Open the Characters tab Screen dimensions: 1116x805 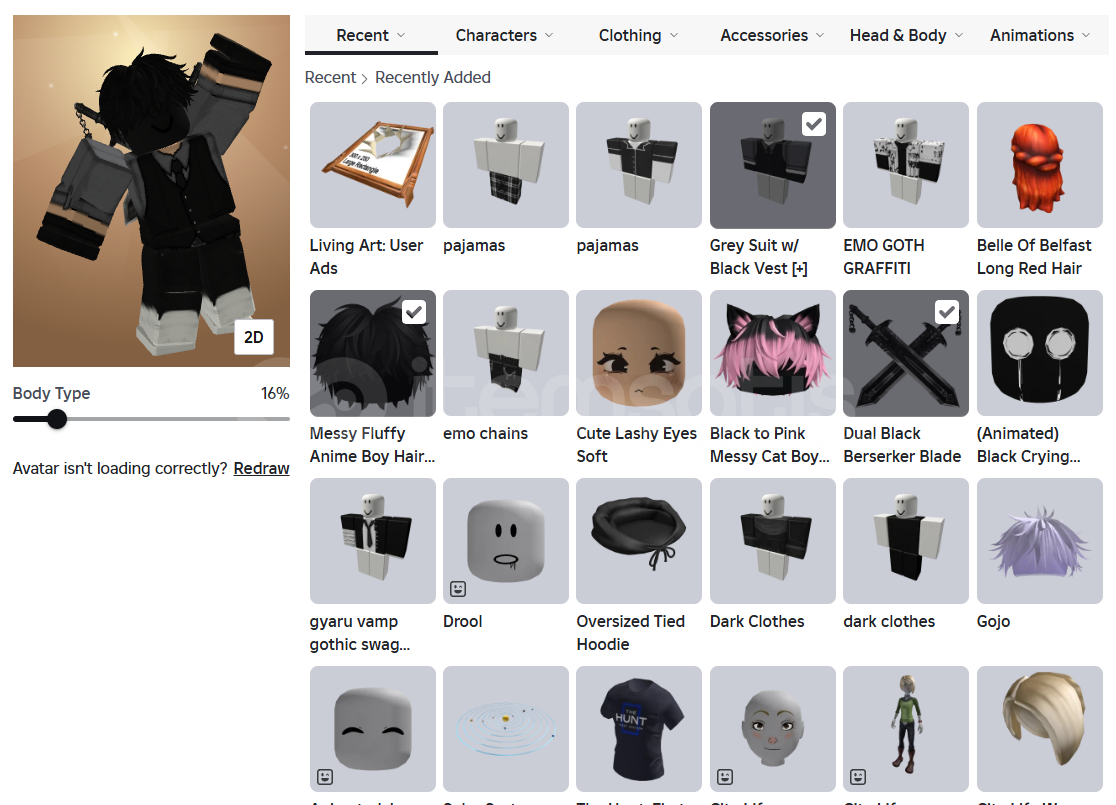pos(504,35)
